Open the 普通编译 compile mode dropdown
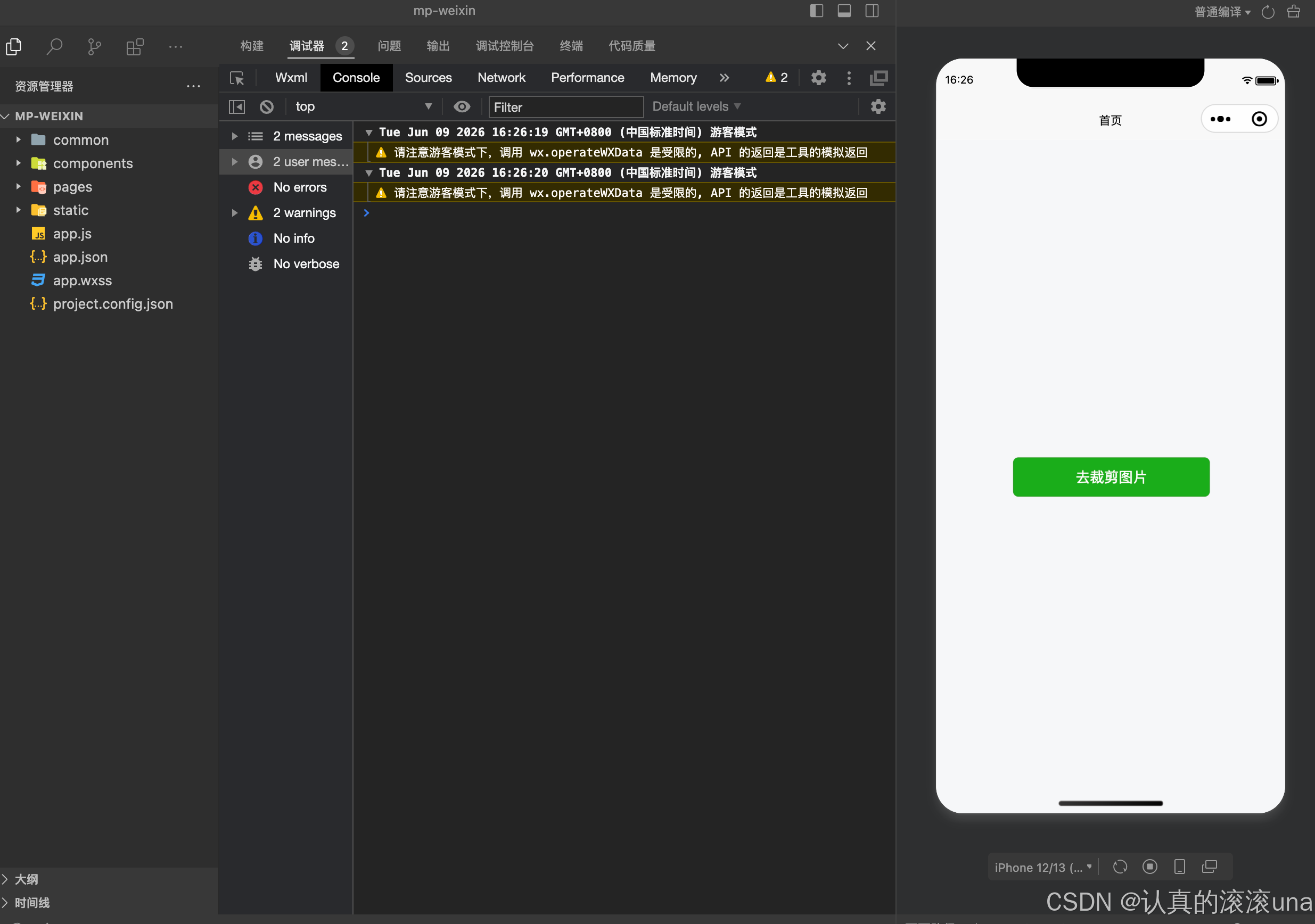Image resolution: width=1315 pixels, height=924 pixels. 1222,12
